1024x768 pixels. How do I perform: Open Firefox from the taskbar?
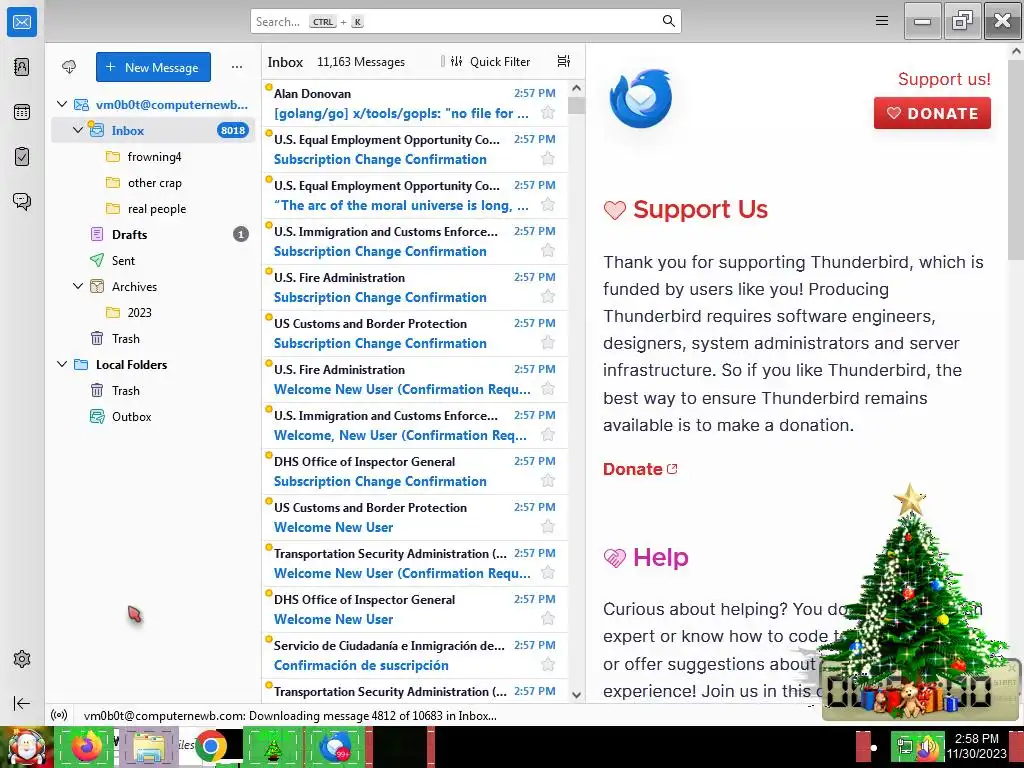click(x=86, y=746)
